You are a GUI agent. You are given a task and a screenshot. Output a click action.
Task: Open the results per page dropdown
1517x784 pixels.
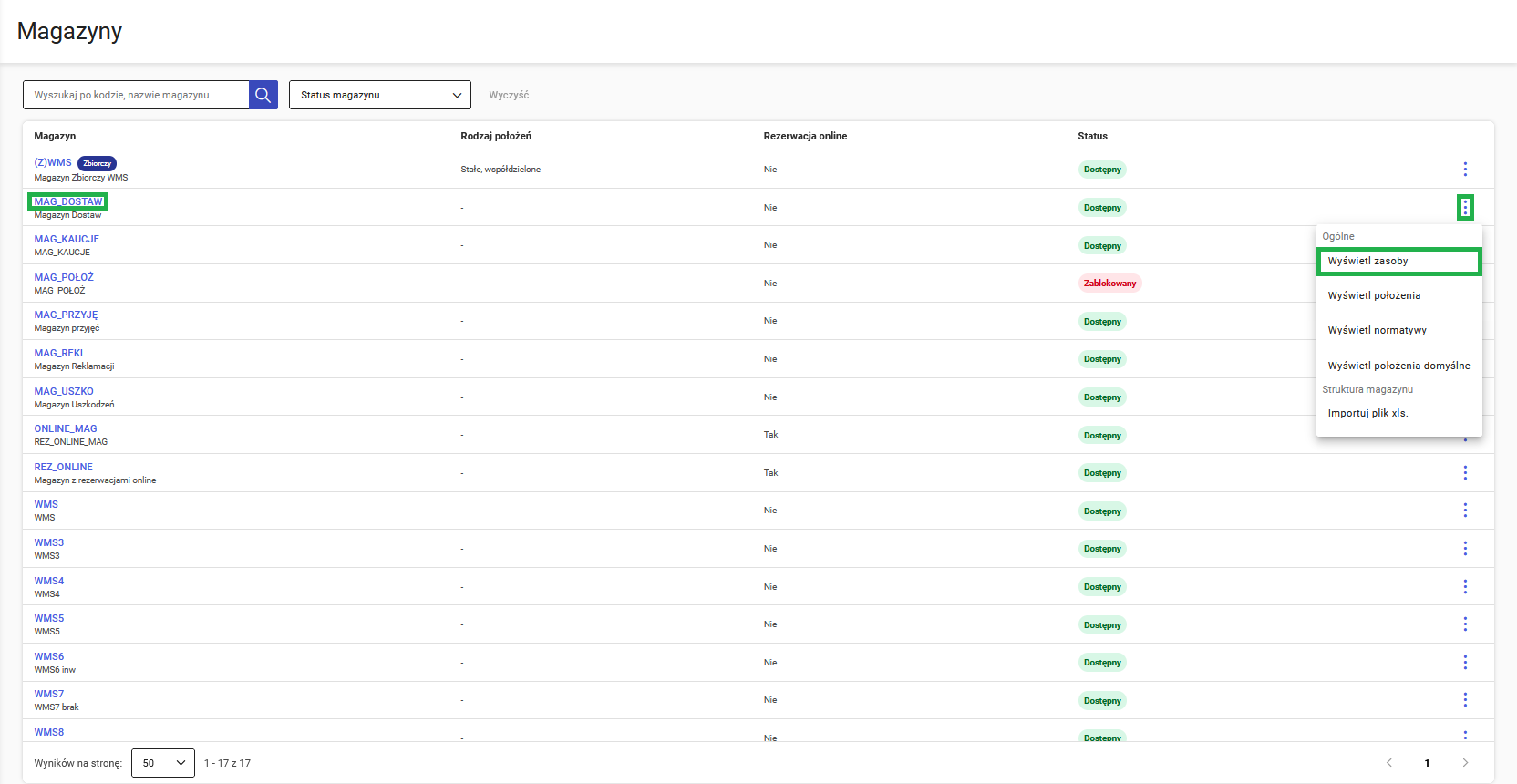tap(163, 763)
